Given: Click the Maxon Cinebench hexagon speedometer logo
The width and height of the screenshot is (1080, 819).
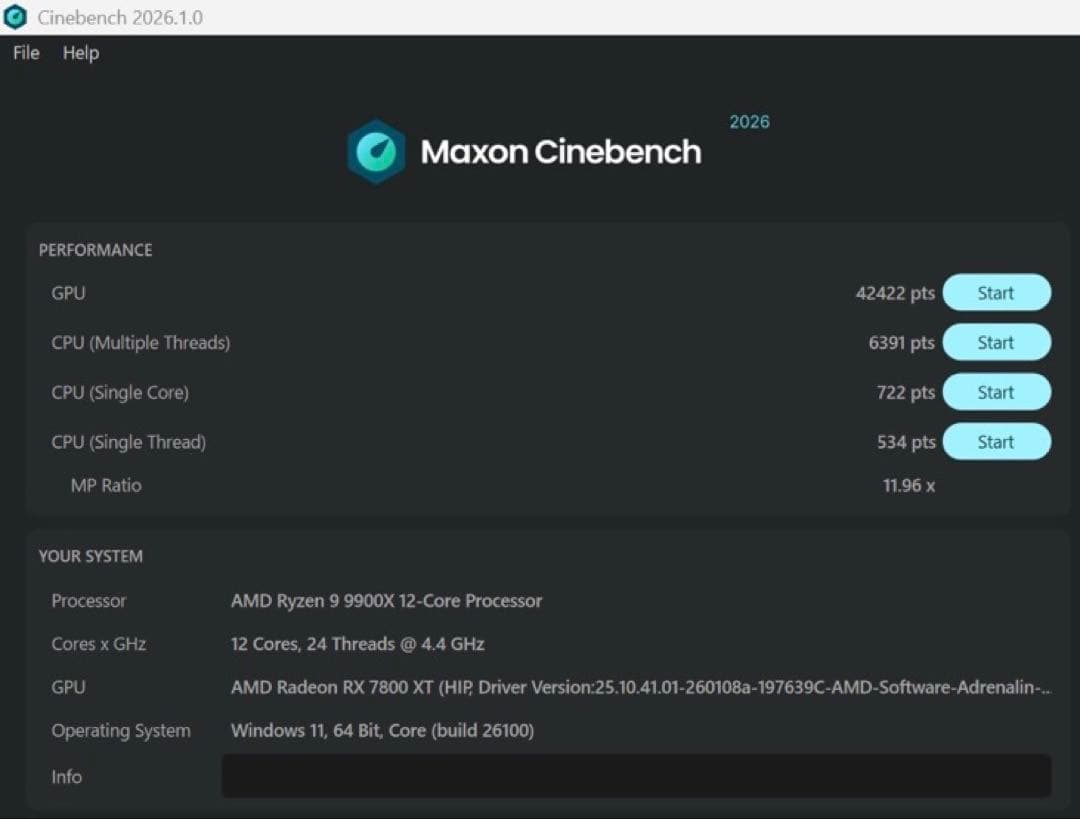Looking at the screenshot, I should click(376, 152).
